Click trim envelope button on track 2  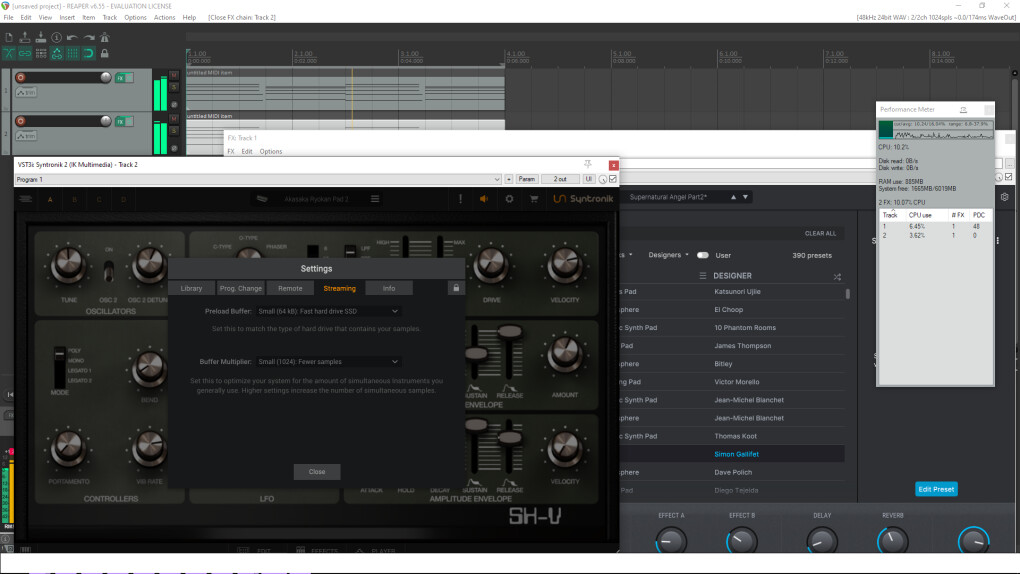click(26, 136)
